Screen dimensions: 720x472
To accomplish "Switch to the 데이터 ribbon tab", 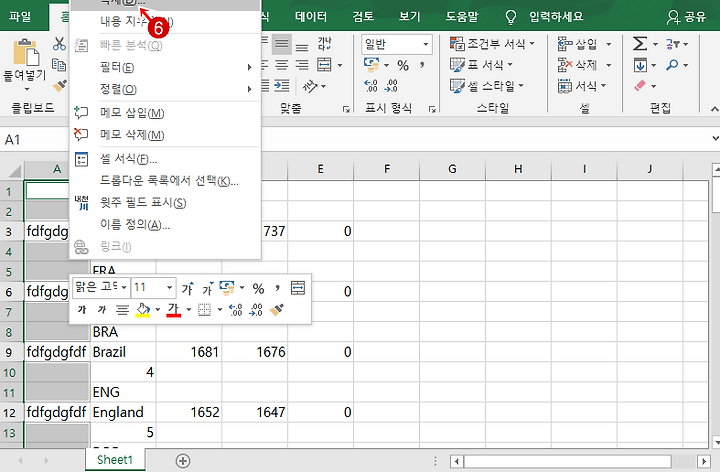I will coord(311,17).
